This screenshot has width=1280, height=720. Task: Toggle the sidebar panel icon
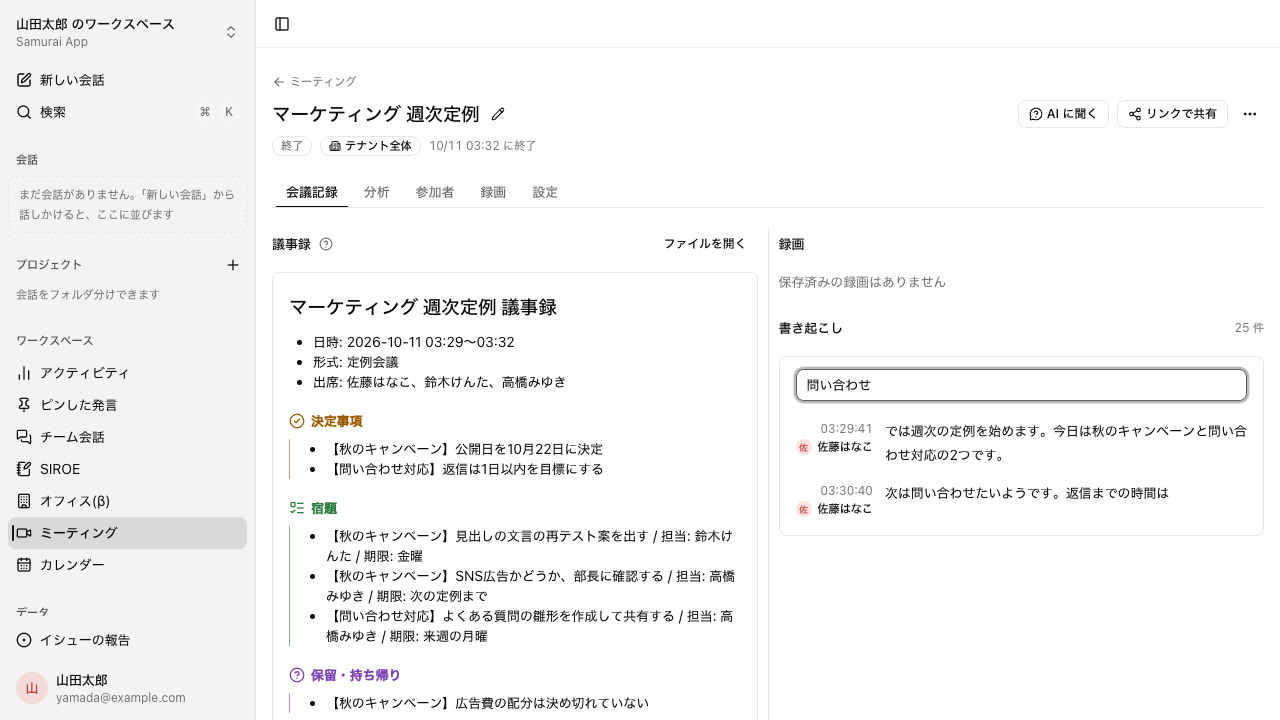click(282, 24)
